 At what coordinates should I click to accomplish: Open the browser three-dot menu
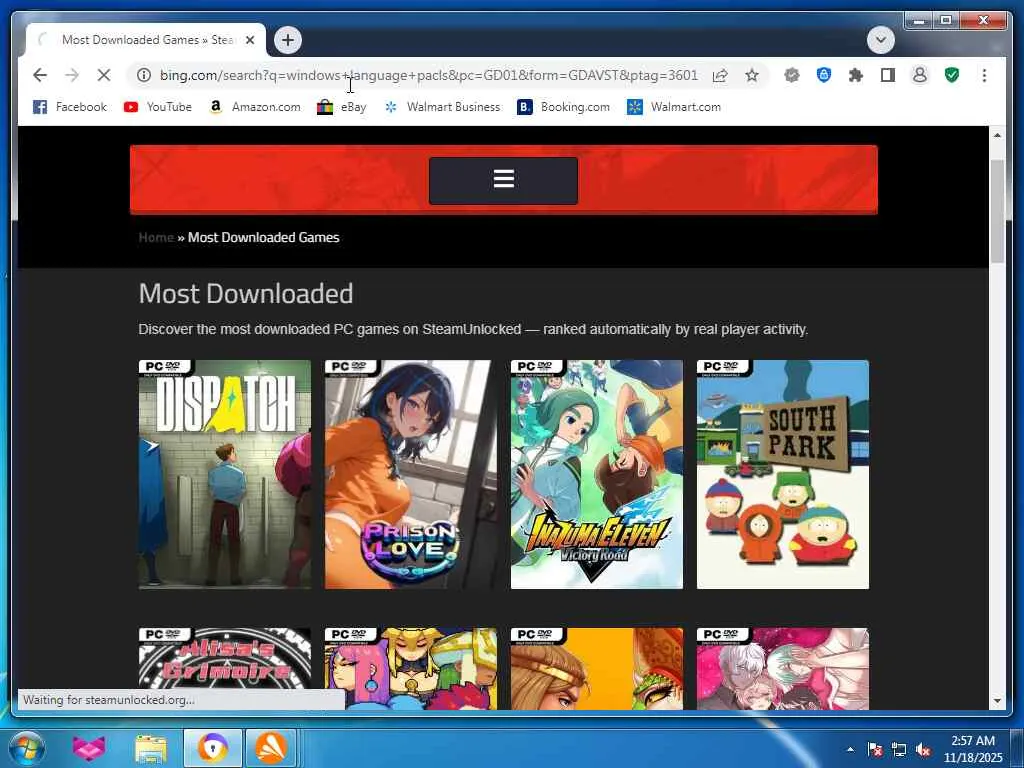coord(984,75)
